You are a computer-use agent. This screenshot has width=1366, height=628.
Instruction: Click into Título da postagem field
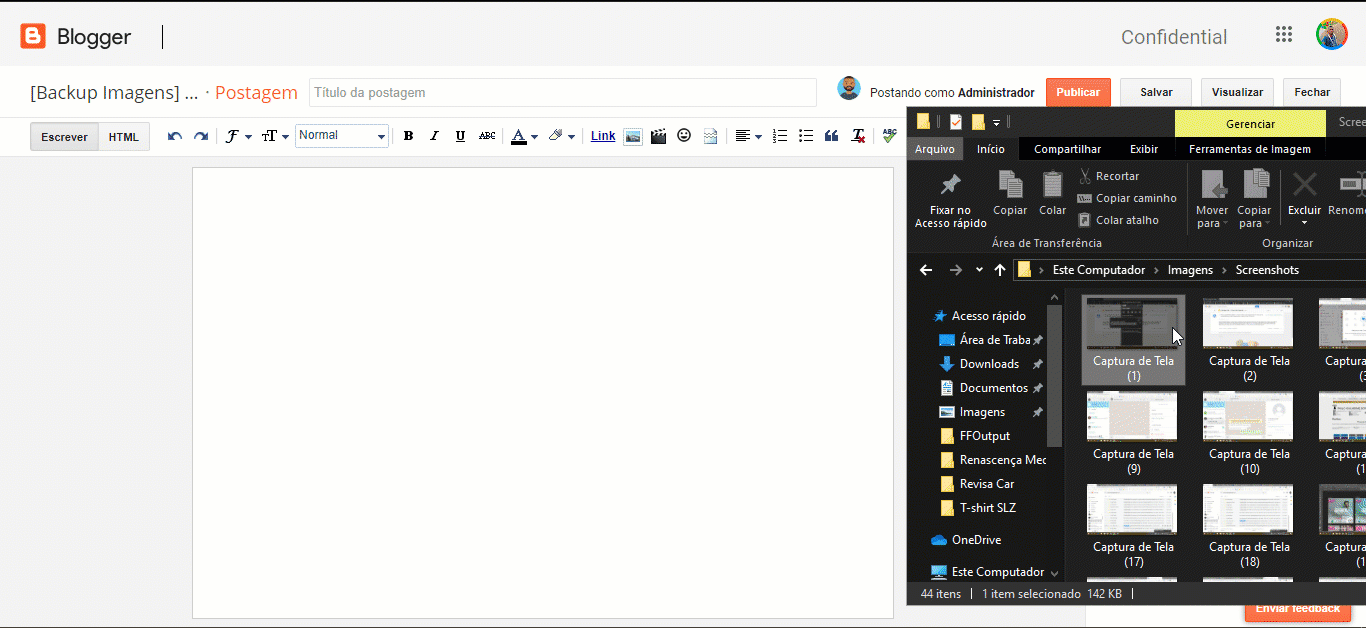click(563, 92)
